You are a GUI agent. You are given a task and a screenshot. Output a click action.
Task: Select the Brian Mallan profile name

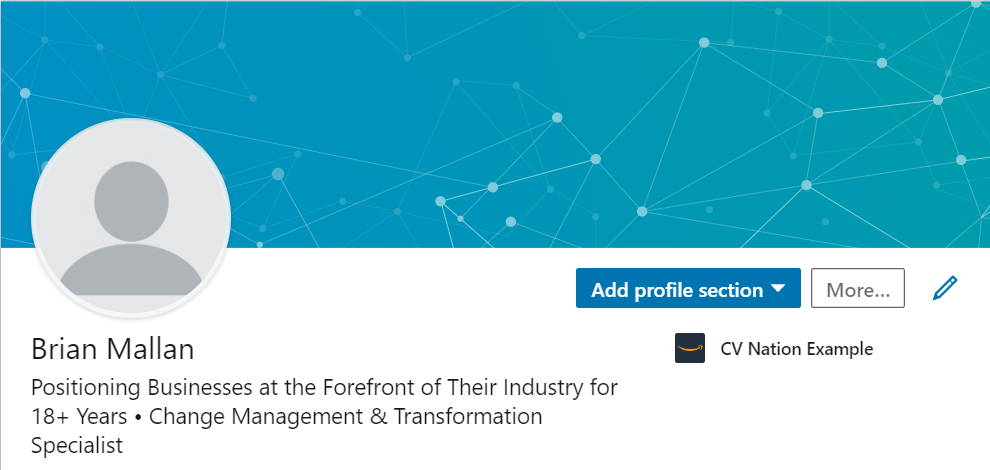112,349
